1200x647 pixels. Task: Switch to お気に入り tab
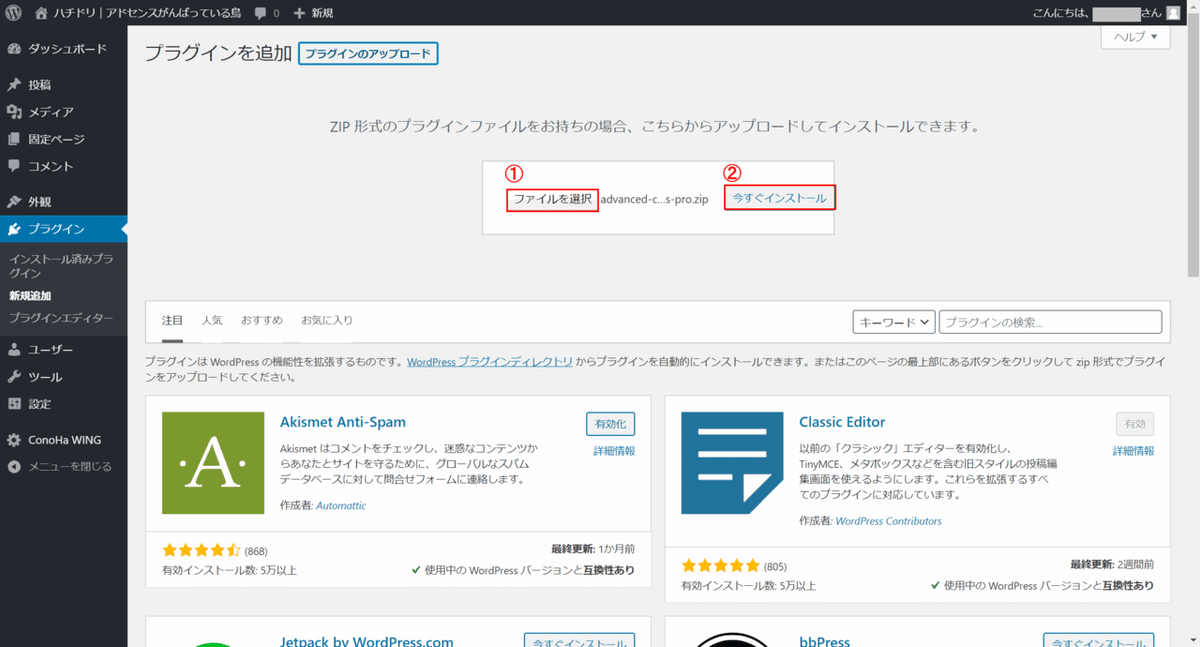(327, 320)
